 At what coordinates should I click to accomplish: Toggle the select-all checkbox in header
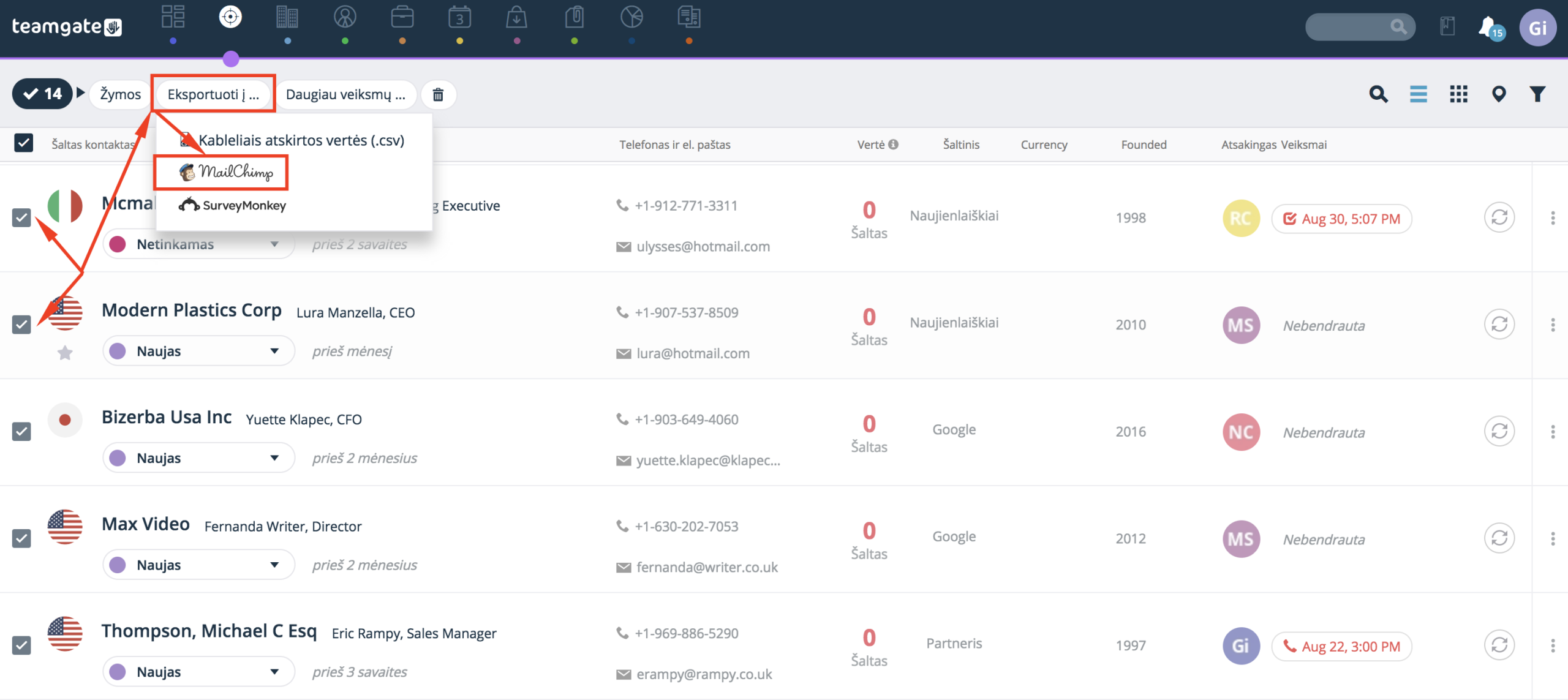coord(23,143)
